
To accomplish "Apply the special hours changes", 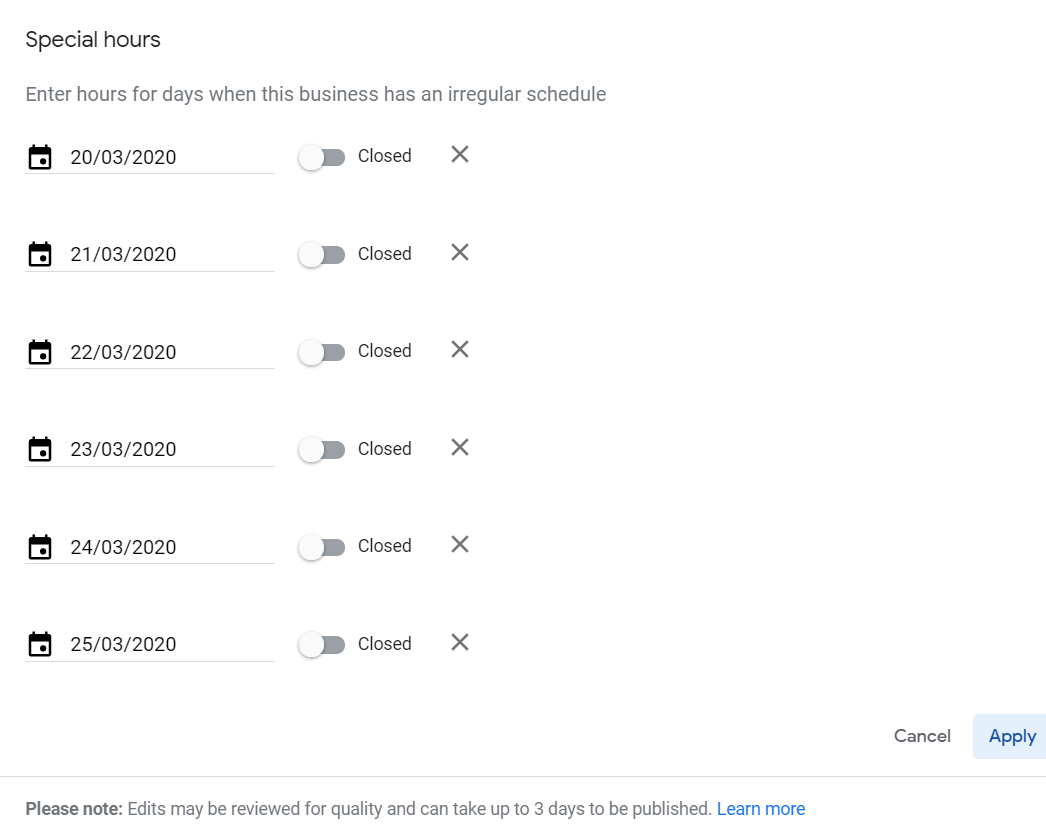I will point(1012,737).
